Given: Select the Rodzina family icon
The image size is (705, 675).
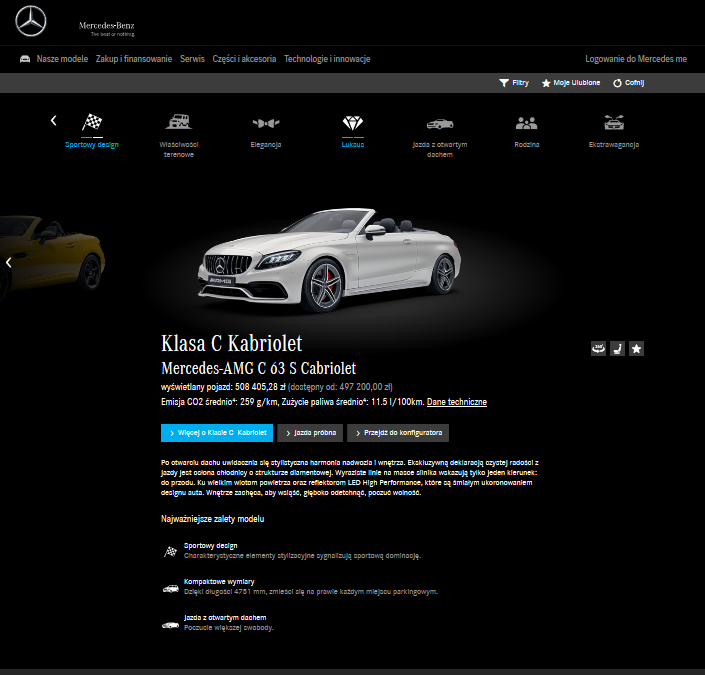Looking at the screenshot, I should [x=527, y=123].
